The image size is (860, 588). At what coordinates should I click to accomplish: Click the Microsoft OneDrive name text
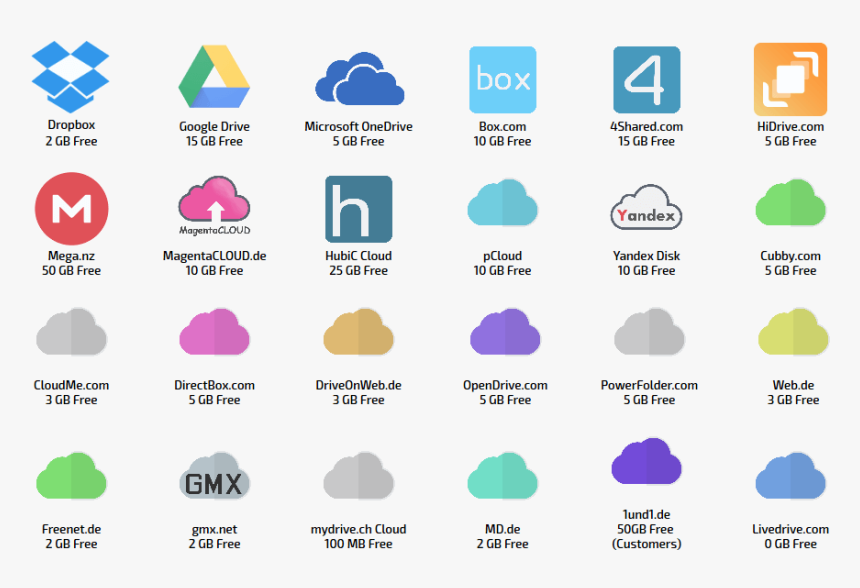tap(359, 127)
